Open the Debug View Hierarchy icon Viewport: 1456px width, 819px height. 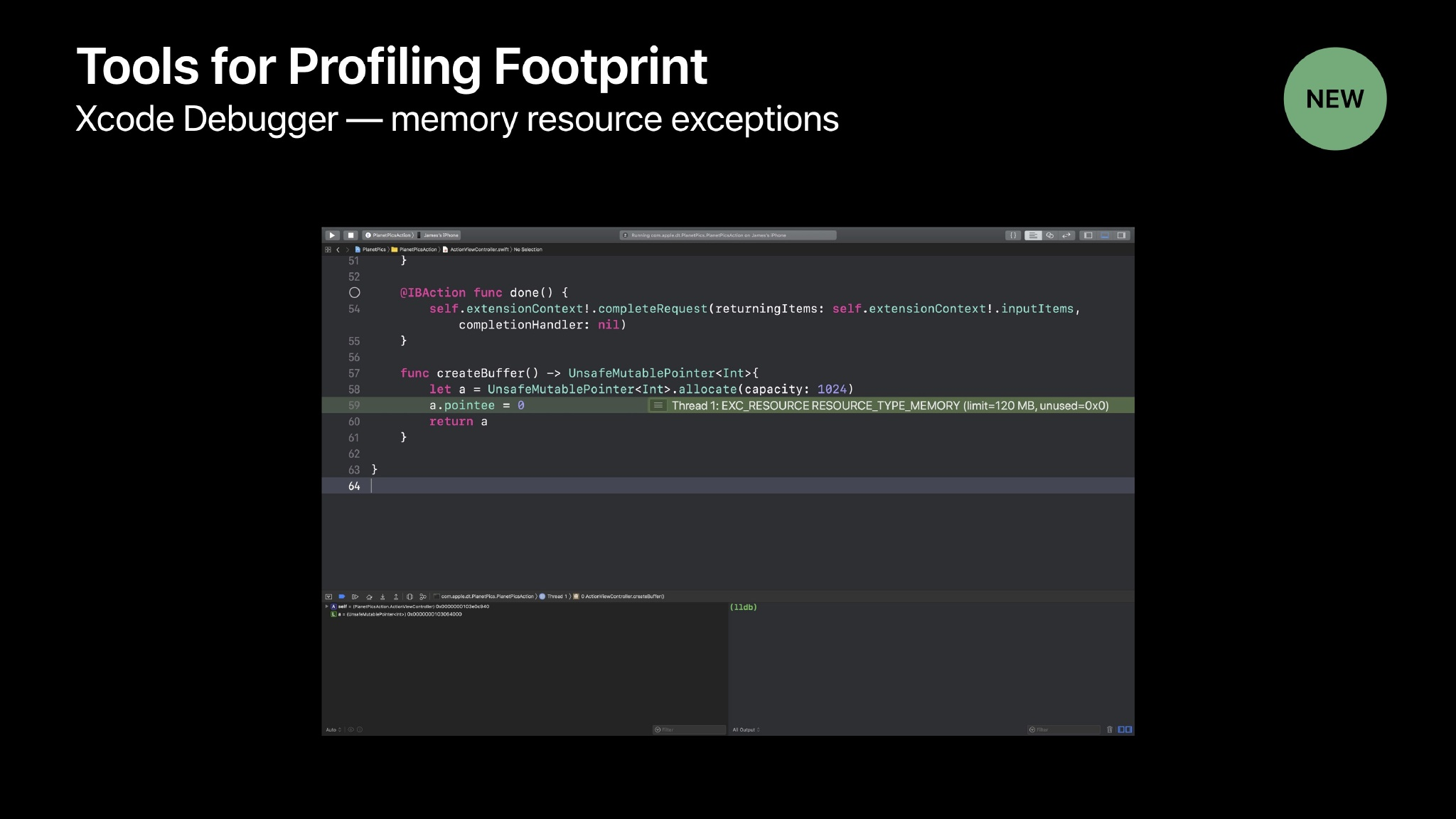[409, 596]
